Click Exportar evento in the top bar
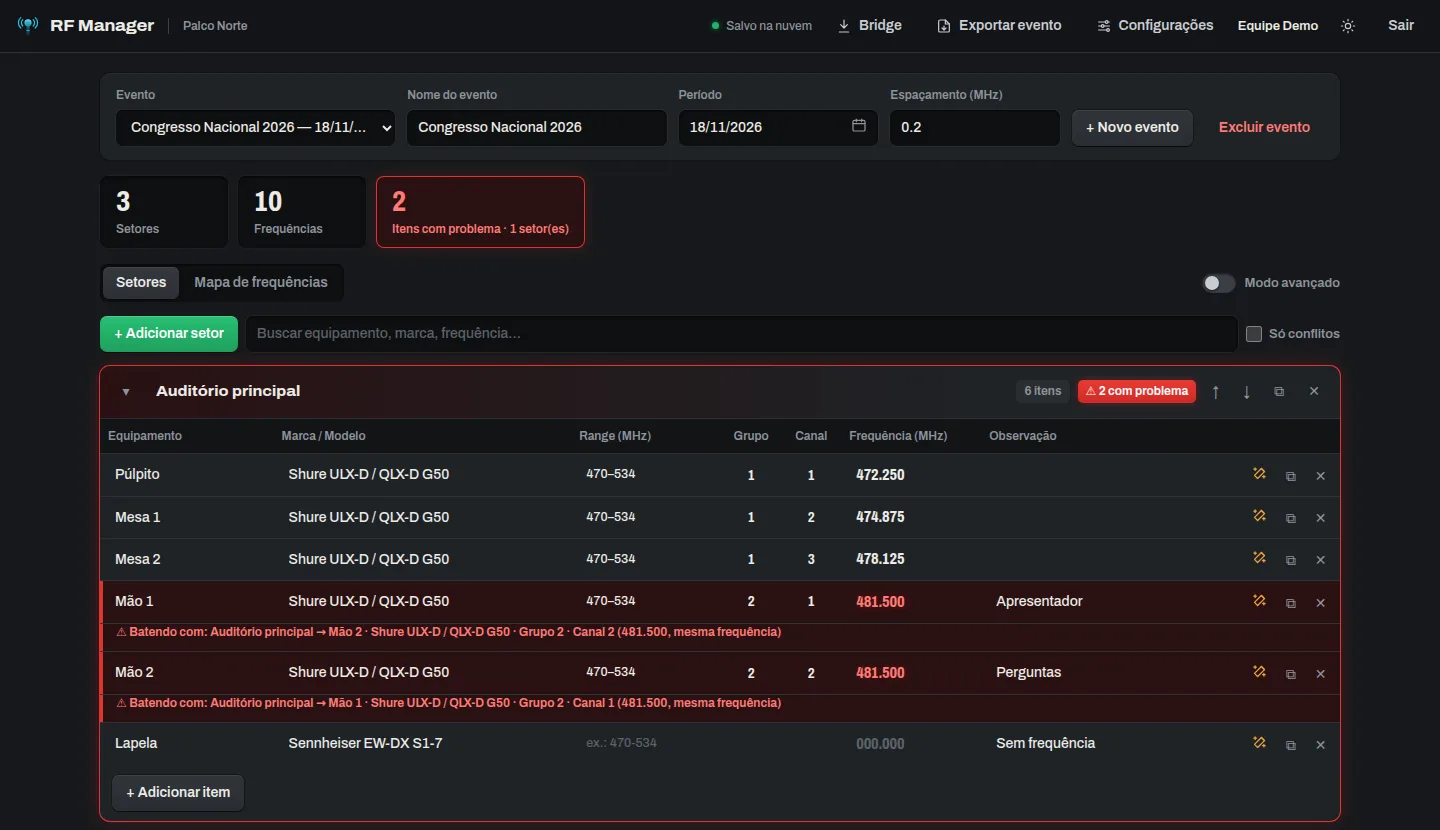 pos(999,26)
